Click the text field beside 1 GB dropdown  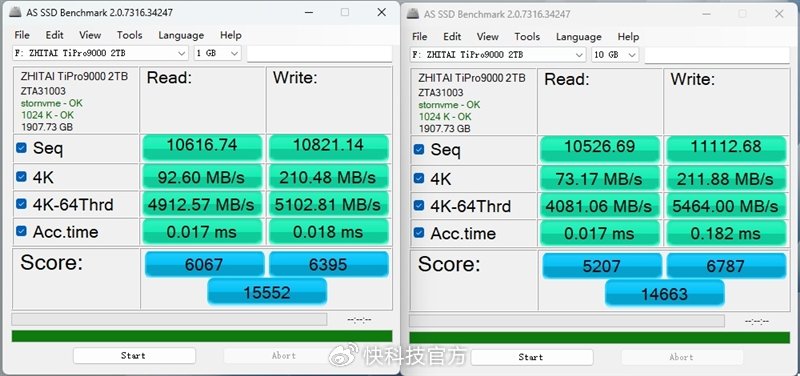point(319,54)
